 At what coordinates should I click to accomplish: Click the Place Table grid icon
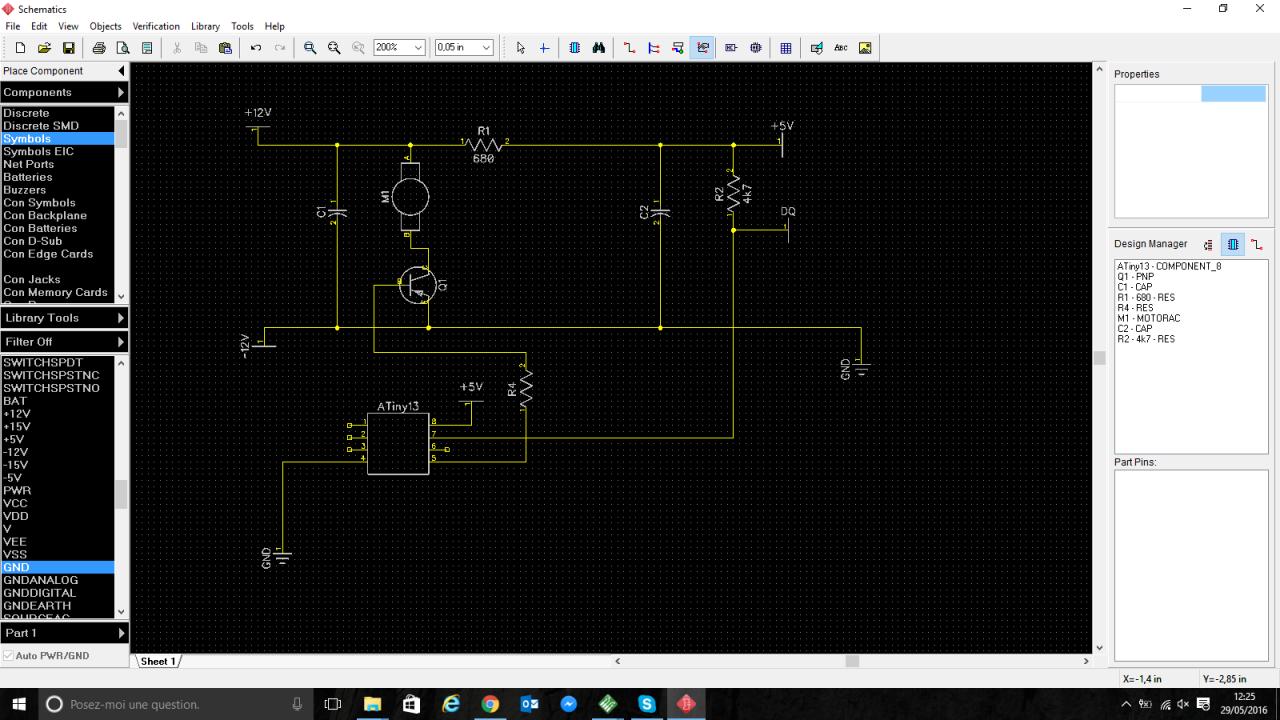(786, 48)
